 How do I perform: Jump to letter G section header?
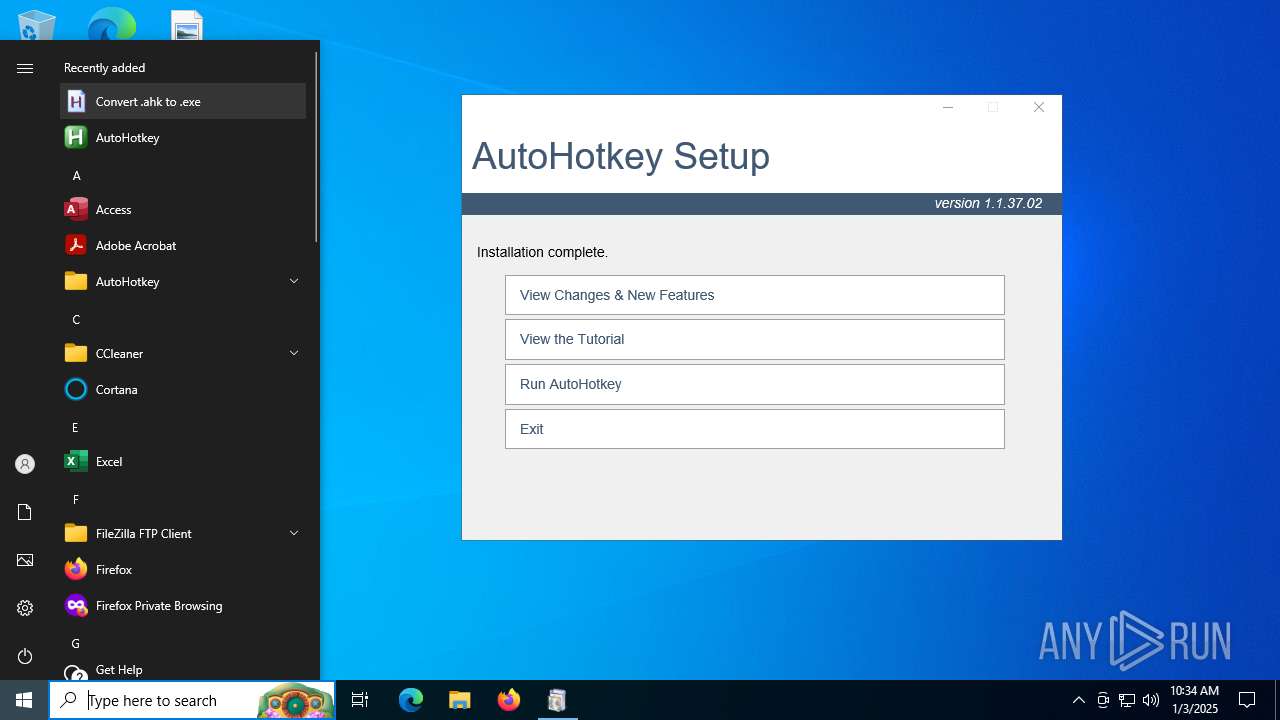(76, 643)
